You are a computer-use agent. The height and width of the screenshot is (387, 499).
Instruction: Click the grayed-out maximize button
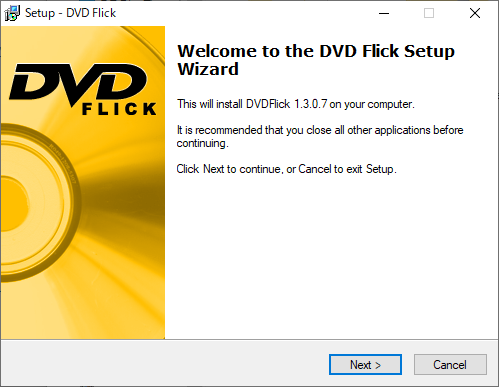click(429, 13)
